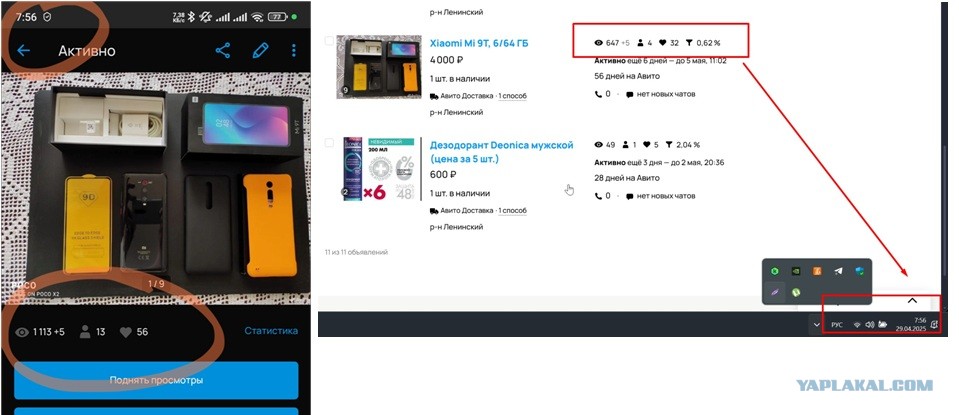This screenshot has height=415, width=959.
Task: Open the notification bell in taskbar
Action: 934,325
